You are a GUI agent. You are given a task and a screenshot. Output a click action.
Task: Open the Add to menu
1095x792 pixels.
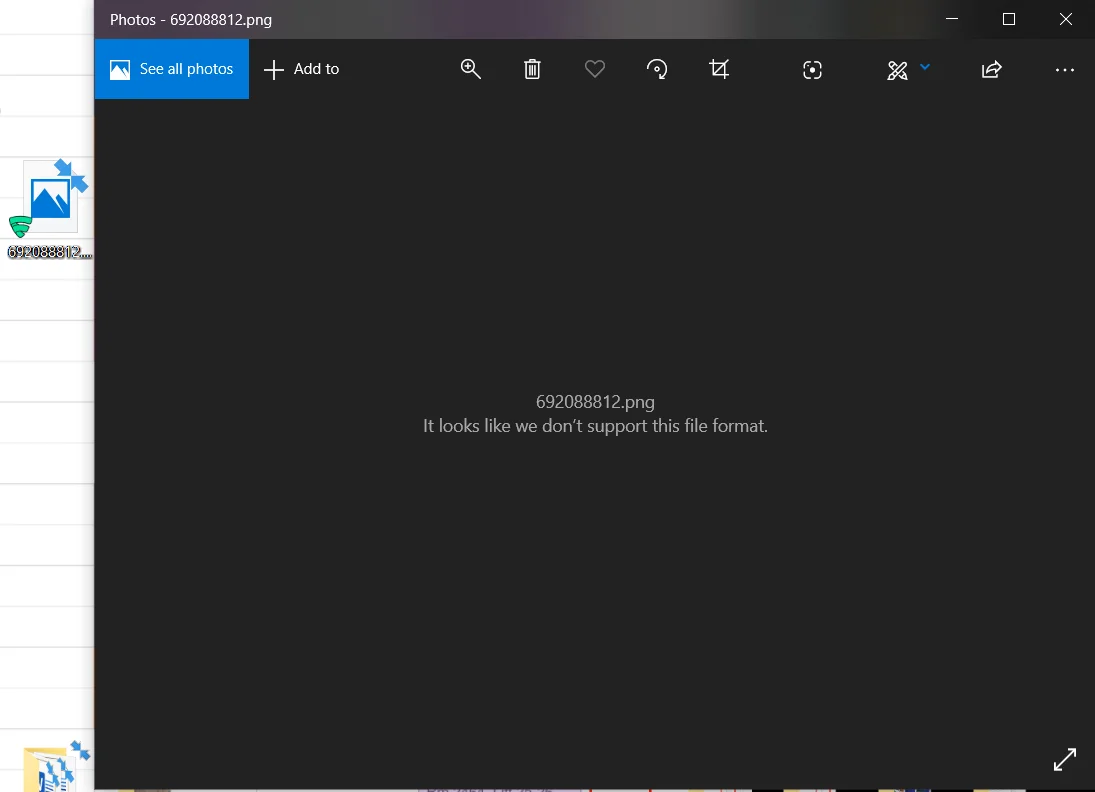[x=302, y=69]
